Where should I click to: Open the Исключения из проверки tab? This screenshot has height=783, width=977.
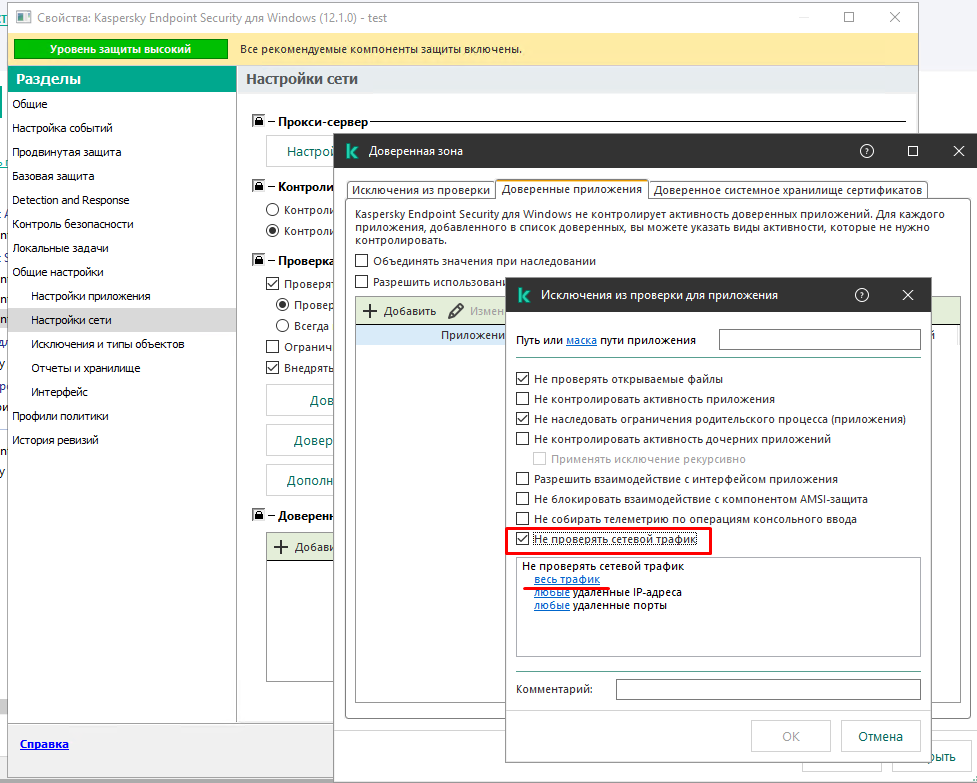(x=421, y=189)
